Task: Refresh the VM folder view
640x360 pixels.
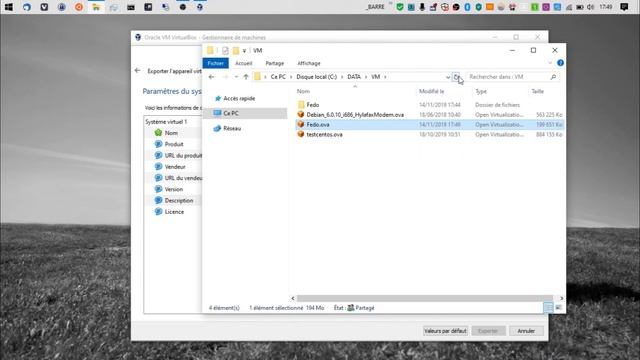Action: click(456, 77)
